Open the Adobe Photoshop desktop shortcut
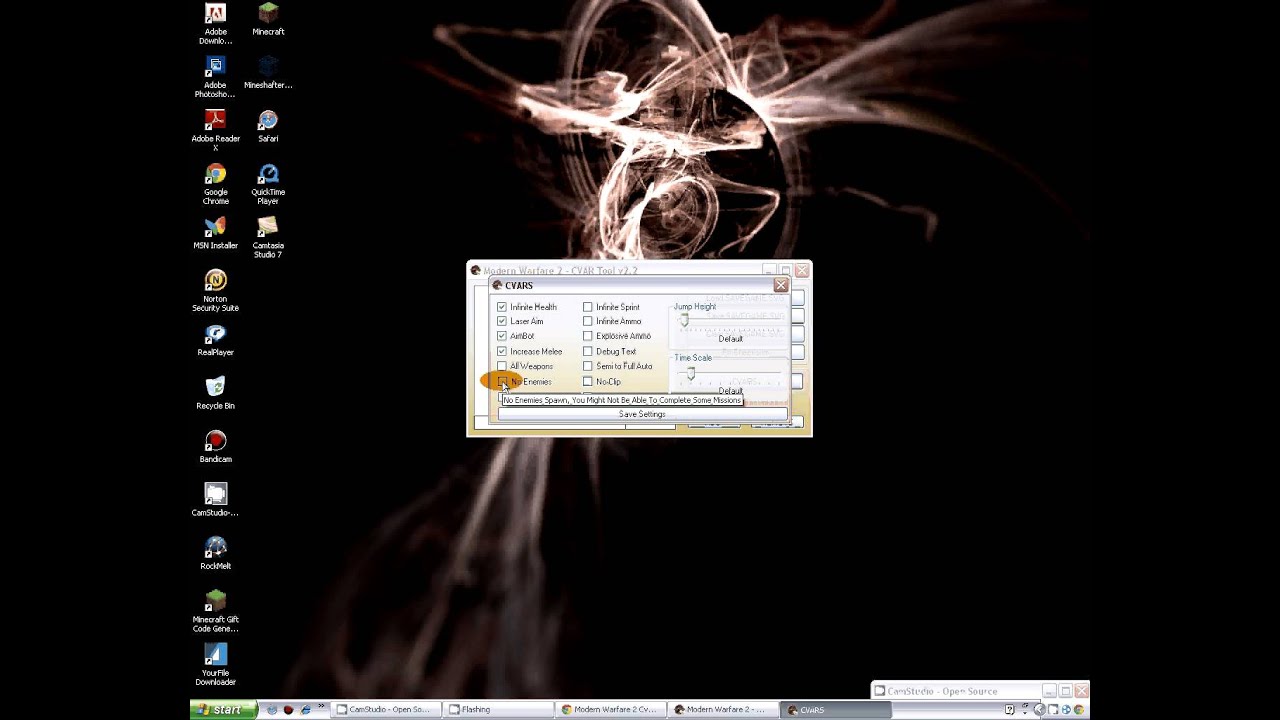 tap(215, 77)
